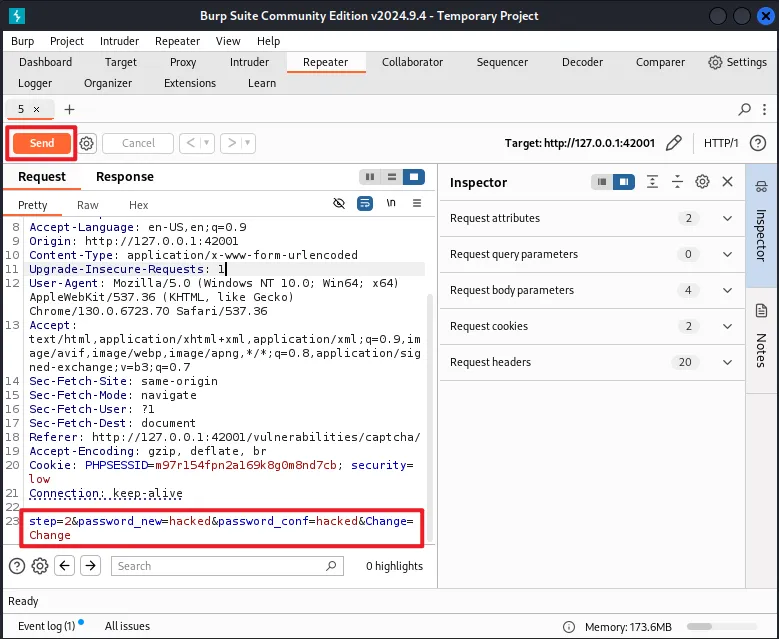Image resolution: width=779 pixels, height=639 pixels.
Task: Switch to tabbed layout view
Action: [x=414, y=177]
